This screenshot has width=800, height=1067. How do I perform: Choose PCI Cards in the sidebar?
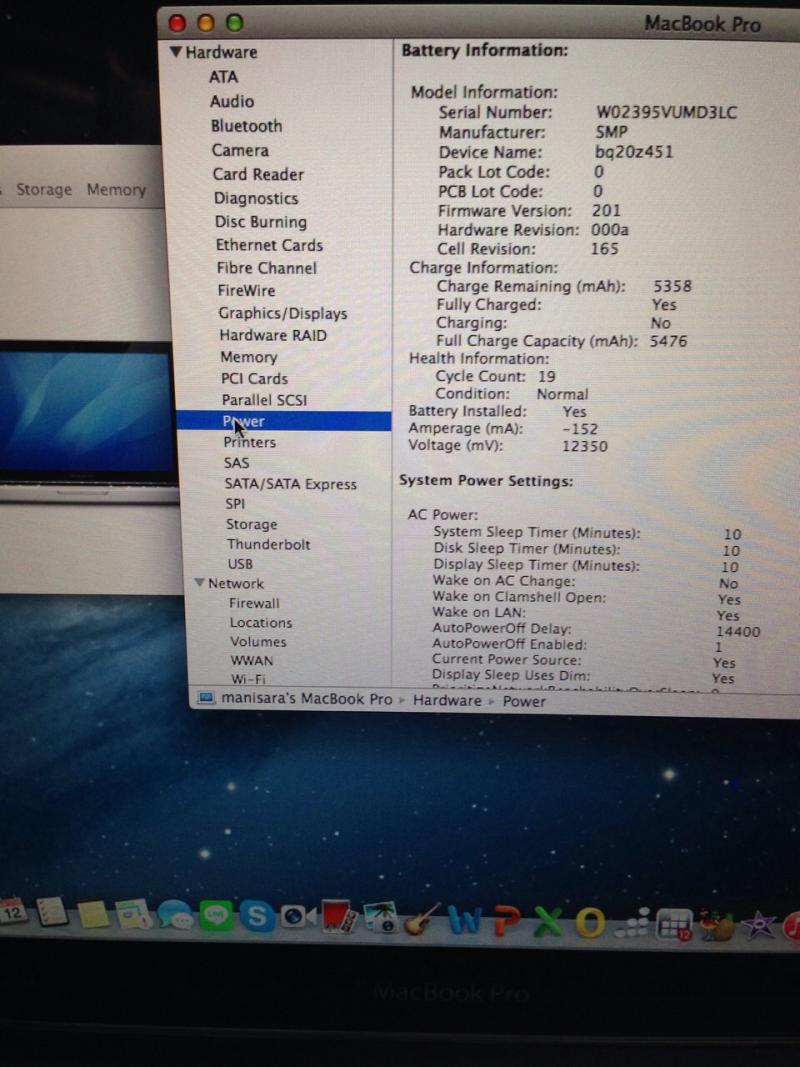pos(254,378)
